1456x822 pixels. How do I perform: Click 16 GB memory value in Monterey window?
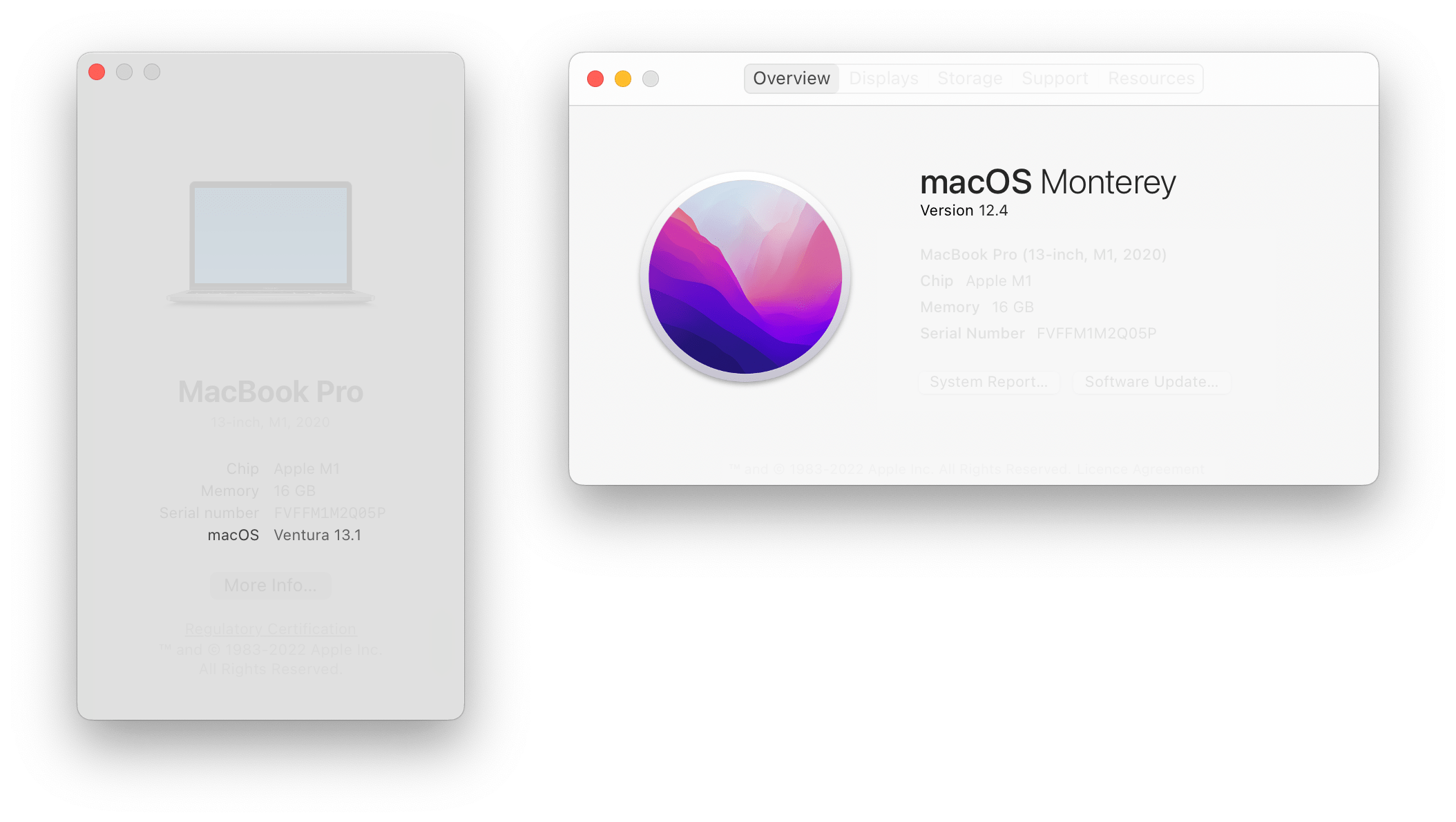pyautogui.click(x=1013, y=307)
